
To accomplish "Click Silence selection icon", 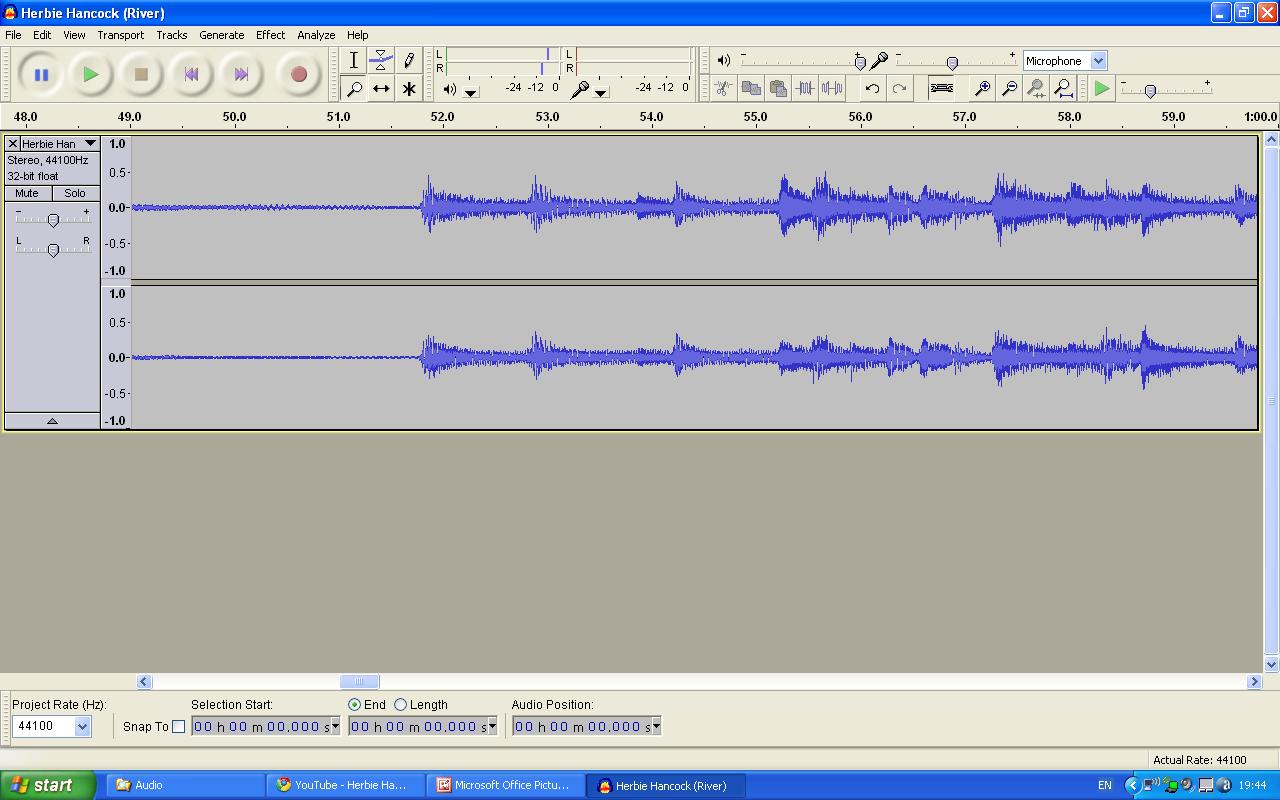I will [831, 88].
